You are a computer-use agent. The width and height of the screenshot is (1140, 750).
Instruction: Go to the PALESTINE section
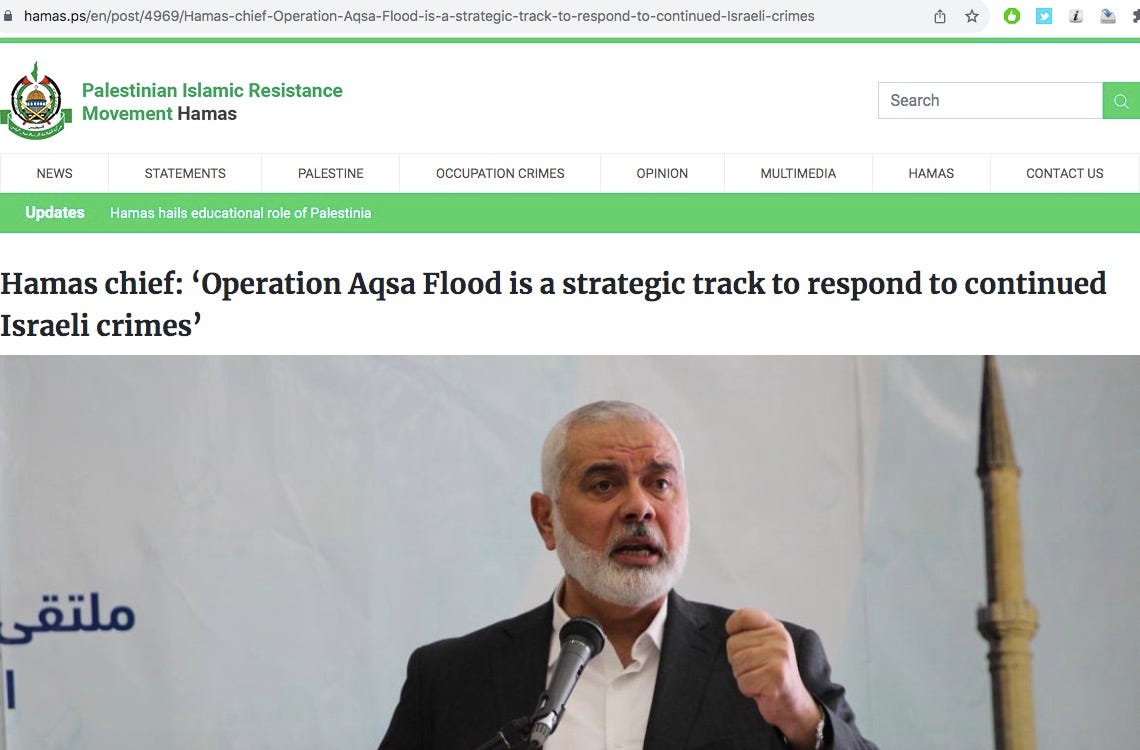coord(331,174)
